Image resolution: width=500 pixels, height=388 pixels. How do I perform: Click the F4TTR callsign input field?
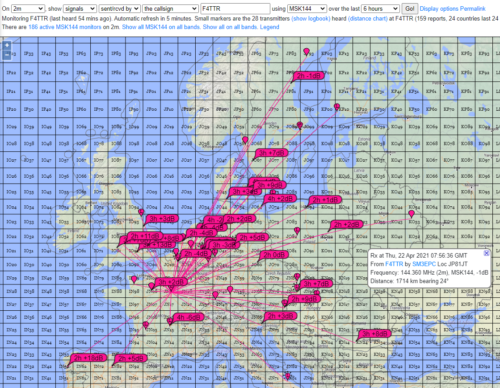(235, 9)
